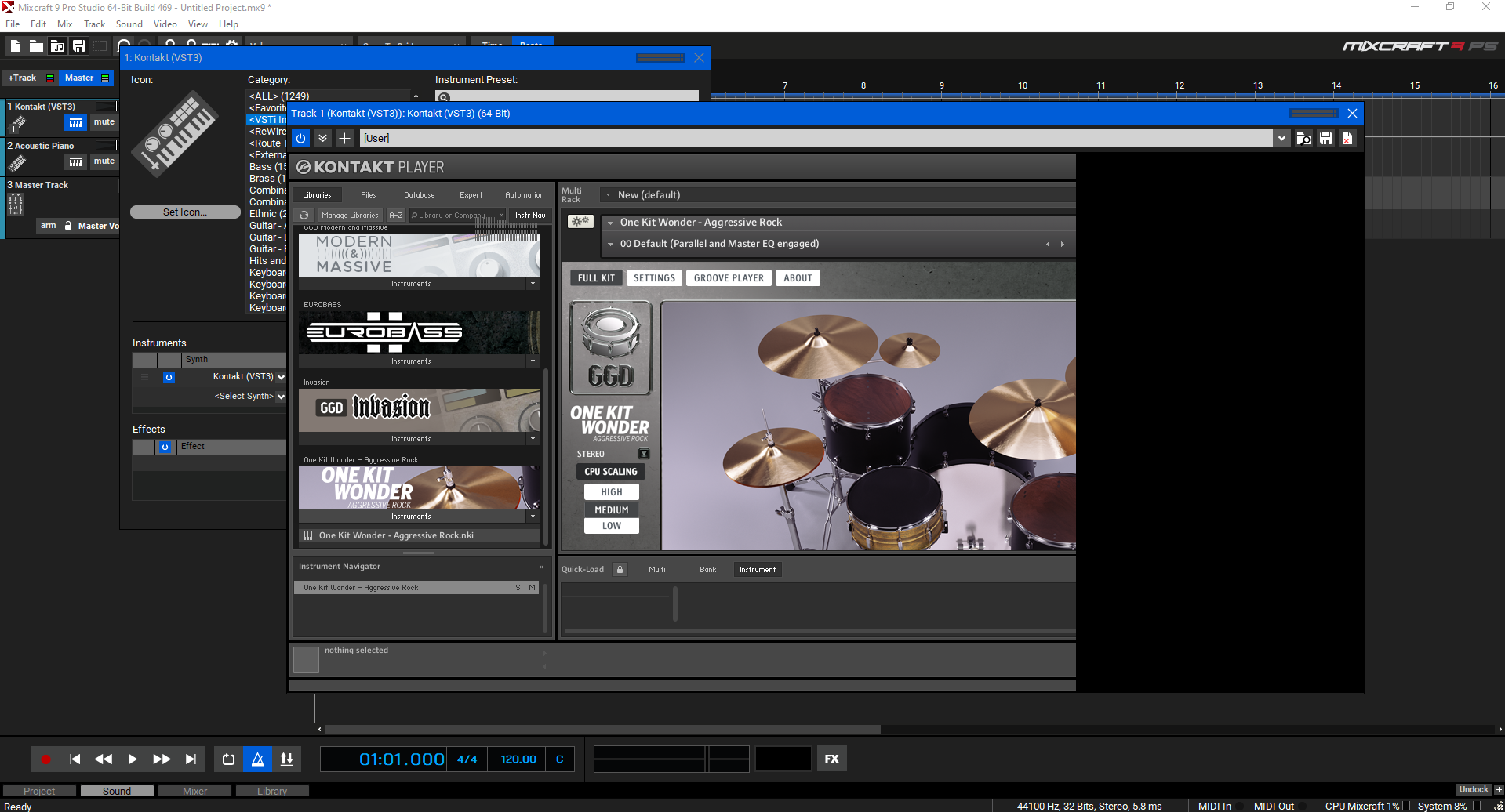Select the Library bottom tab
Screen dimensions: 1505x812
pyautogui.click(x=272, y=791)
